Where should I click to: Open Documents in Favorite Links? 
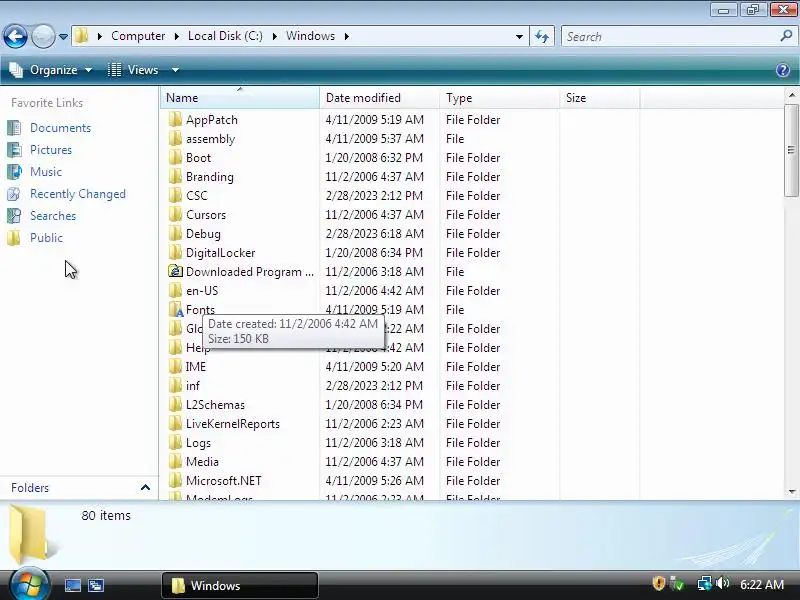click(60, 128)
